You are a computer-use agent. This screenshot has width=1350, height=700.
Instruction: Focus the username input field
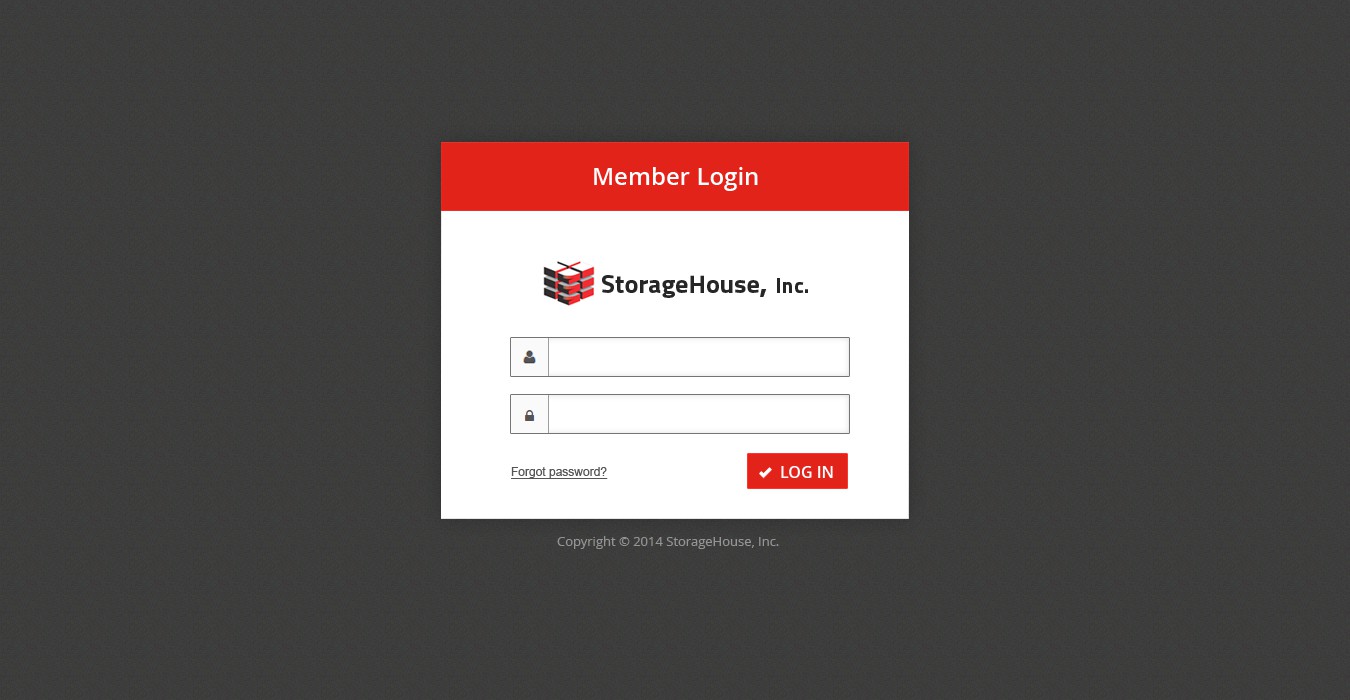(699, 357)
